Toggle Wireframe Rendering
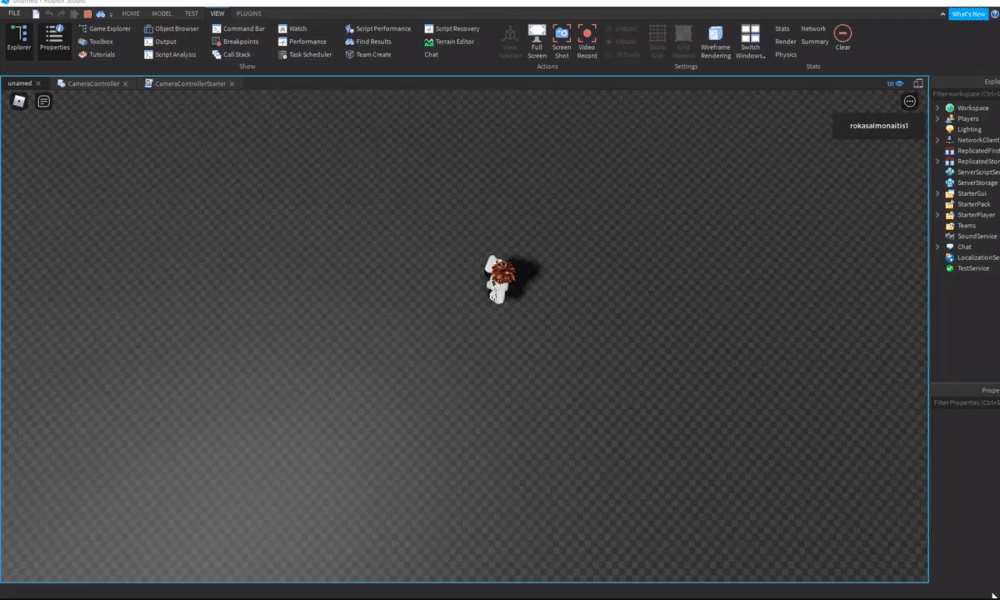The width and height of the screenshot is (1000, 600). click(x=716, y=41)
